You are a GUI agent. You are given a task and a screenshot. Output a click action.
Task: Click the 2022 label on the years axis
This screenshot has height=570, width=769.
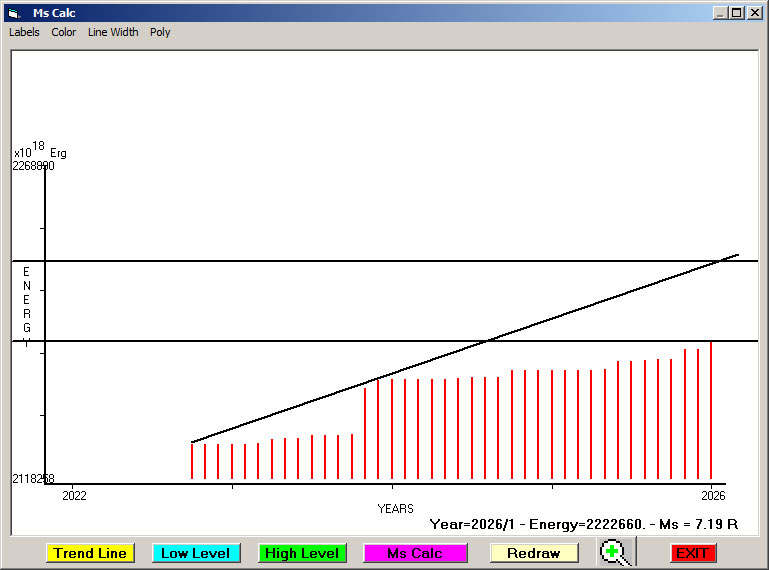click(x=74, y=495)
